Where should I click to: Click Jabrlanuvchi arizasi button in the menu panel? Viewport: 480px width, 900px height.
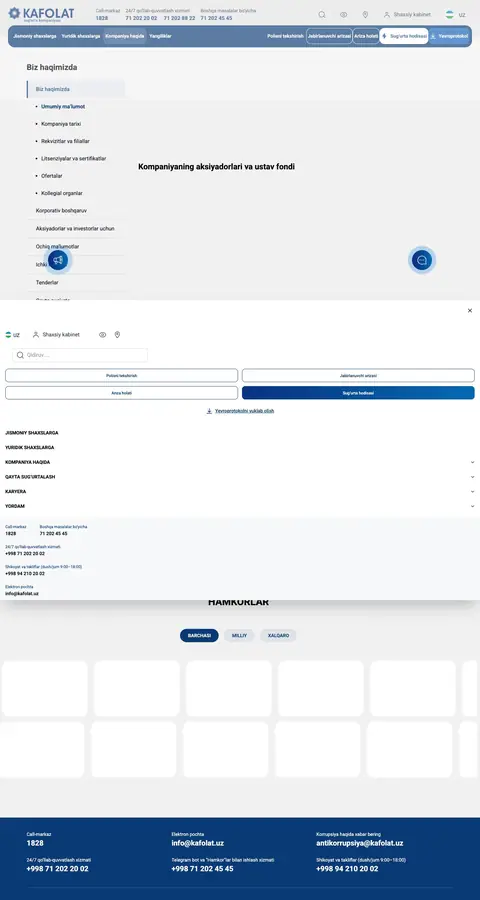(358, 375)
